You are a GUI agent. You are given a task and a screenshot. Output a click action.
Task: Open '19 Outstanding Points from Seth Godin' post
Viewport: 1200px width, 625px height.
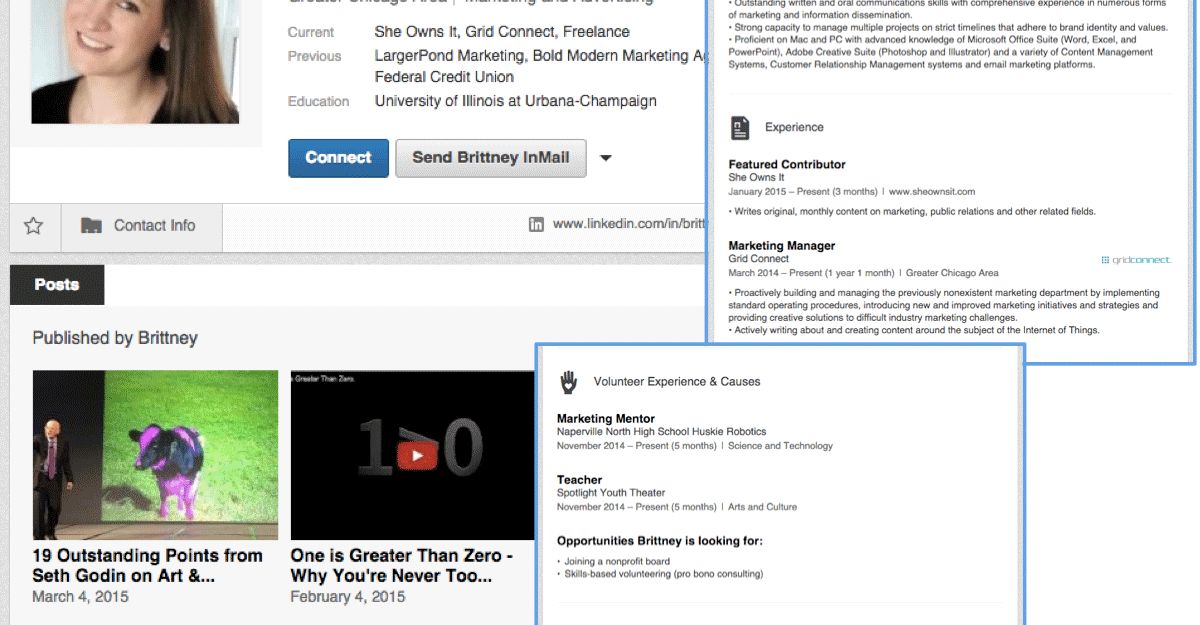tap(147, 566)
